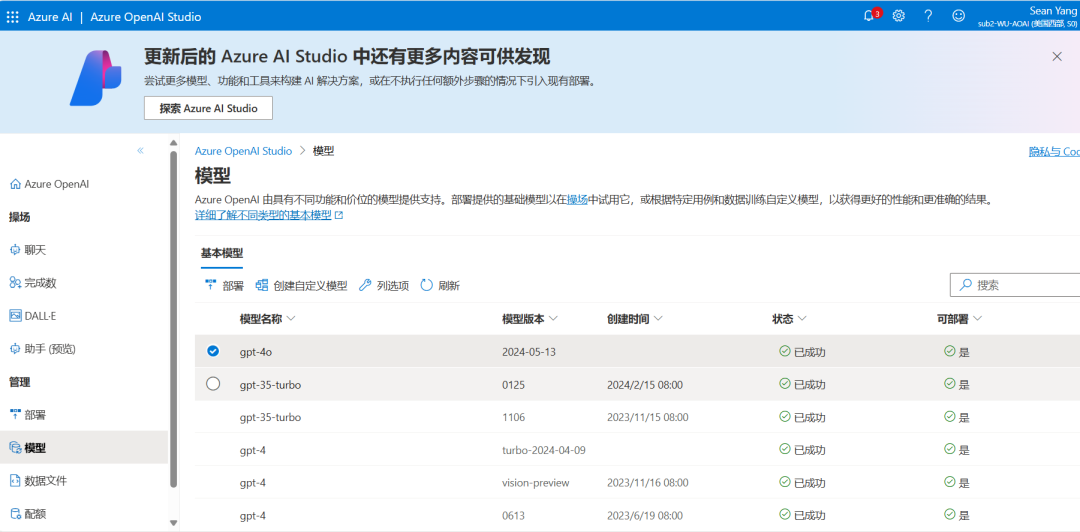Image resolution: width=1080 pixels, height=532 pixels.
Task: Open notifications bell with 3 badge
Action: click(x=869, y=16)
